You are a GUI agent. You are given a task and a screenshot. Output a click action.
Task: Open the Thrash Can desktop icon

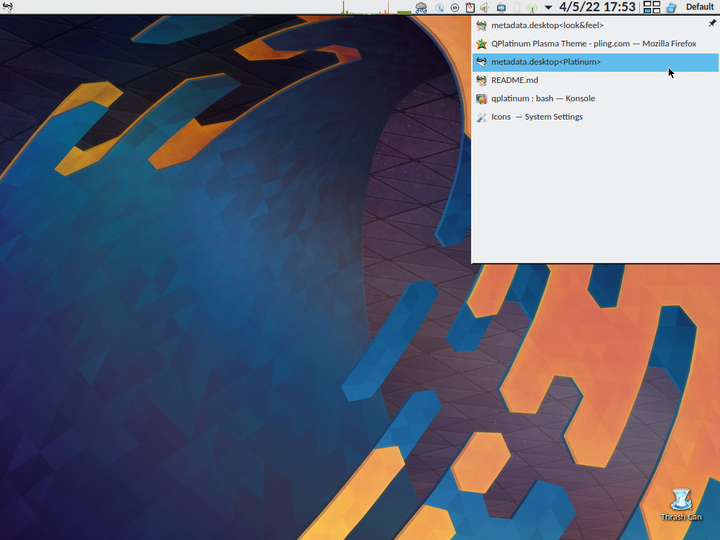681,505
